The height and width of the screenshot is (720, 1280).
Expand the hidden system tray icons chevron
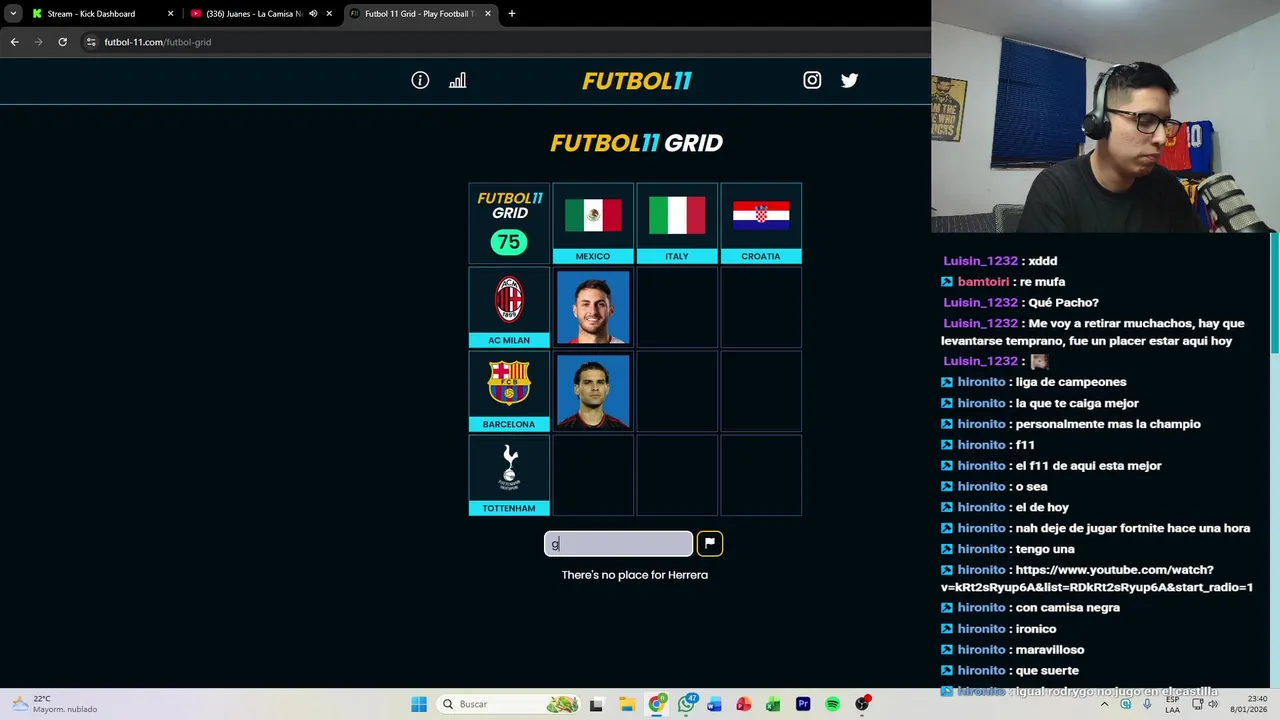coord(1105,704)
